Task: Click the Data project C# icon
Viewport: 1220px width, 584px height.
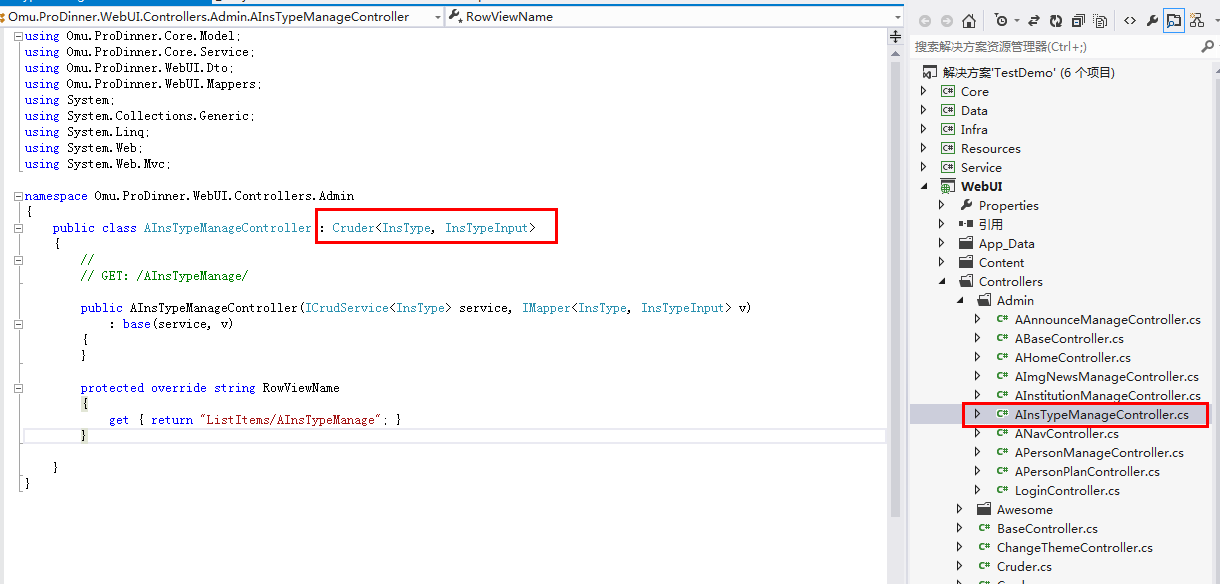Action: point(948,110)
